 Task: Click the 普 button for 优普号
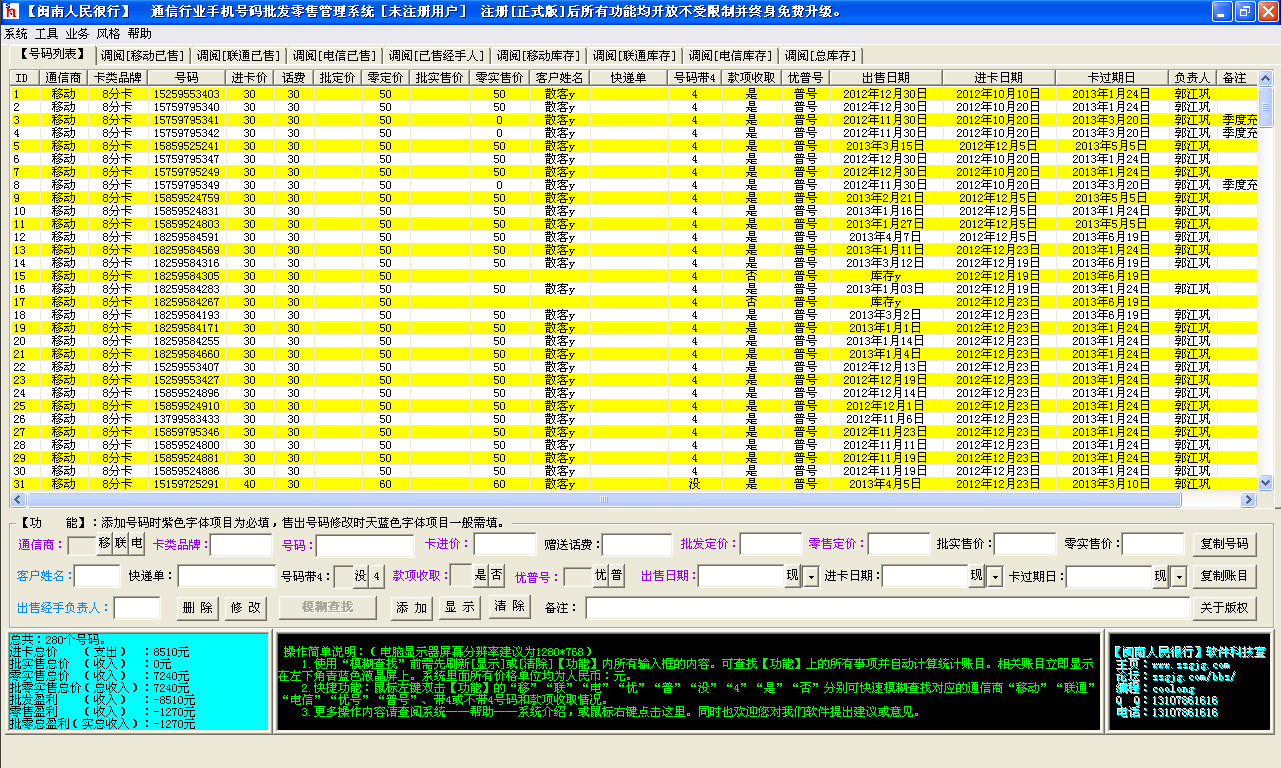pyautogui.click(x=617, y=576)
